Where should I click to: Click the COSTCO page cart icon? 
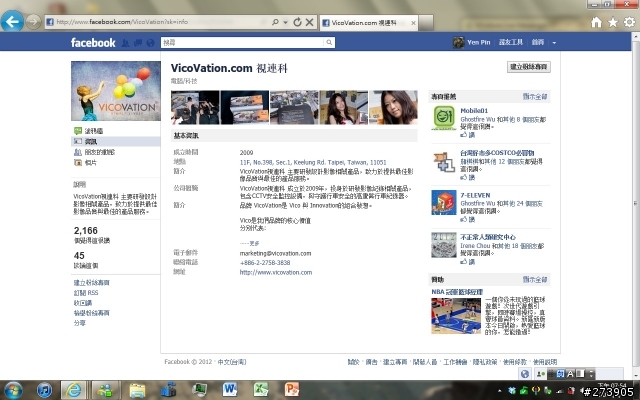(444, 162)
